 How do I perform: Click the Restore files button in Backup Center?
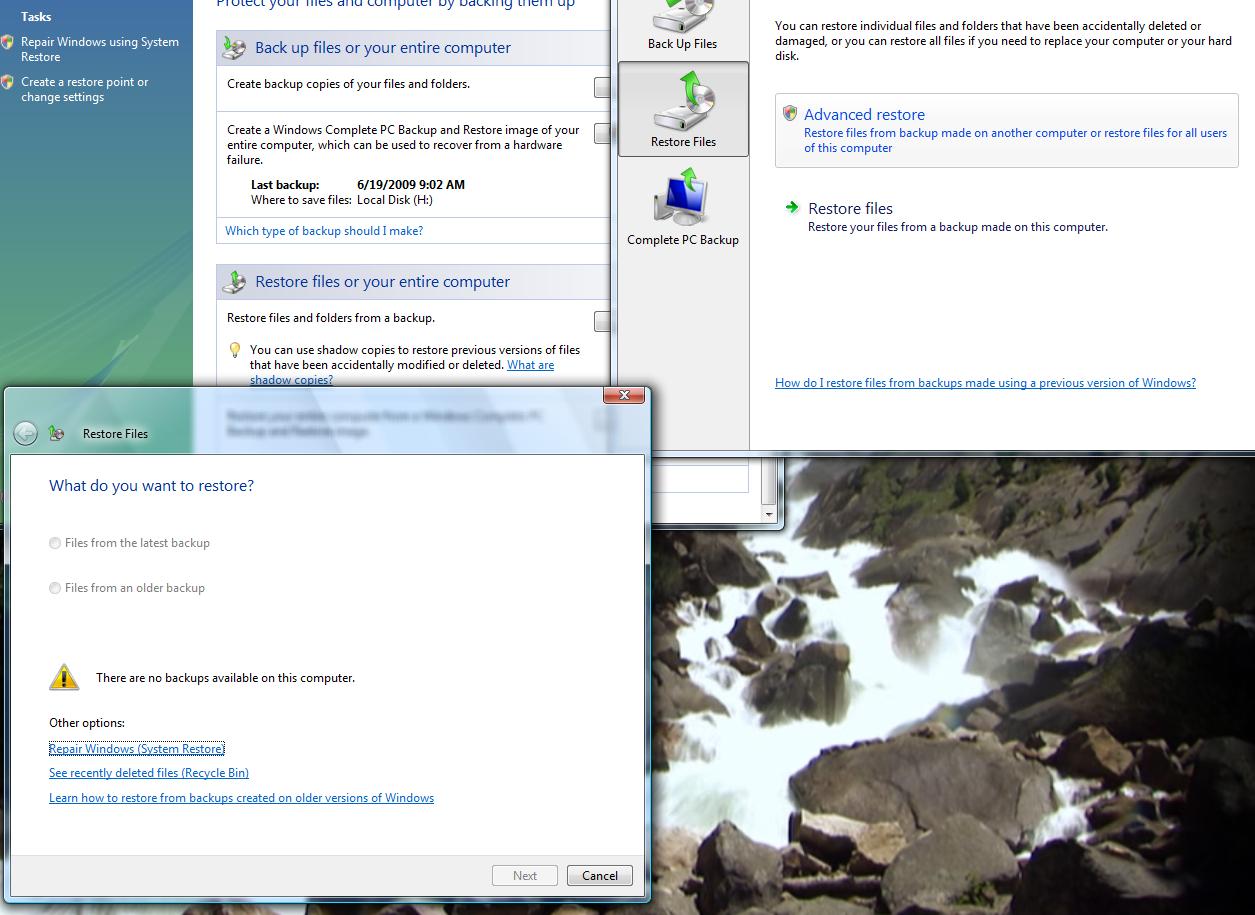(602, 321)
